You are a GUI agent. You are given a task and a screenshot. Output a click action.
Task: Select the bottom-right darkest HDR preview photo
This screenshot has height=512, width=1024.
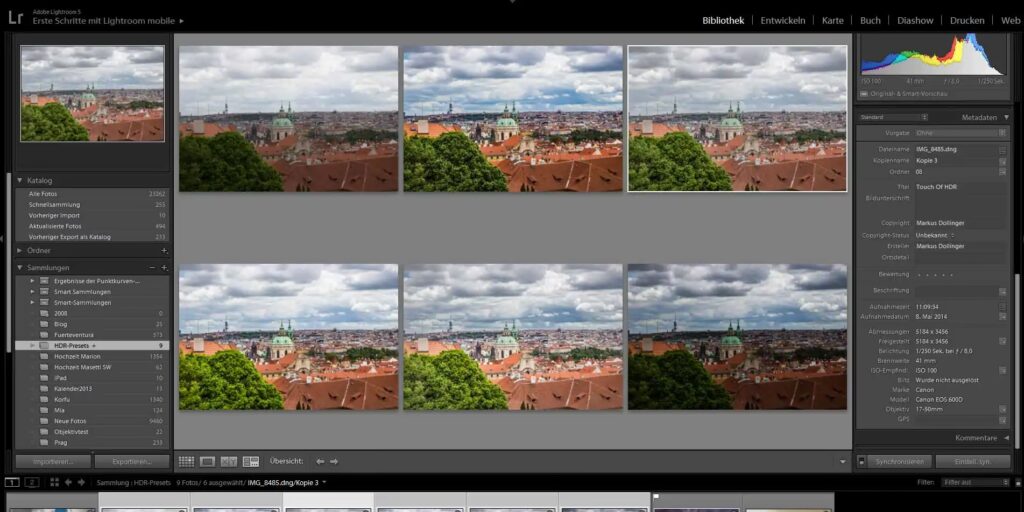click(x=737, y=337)
